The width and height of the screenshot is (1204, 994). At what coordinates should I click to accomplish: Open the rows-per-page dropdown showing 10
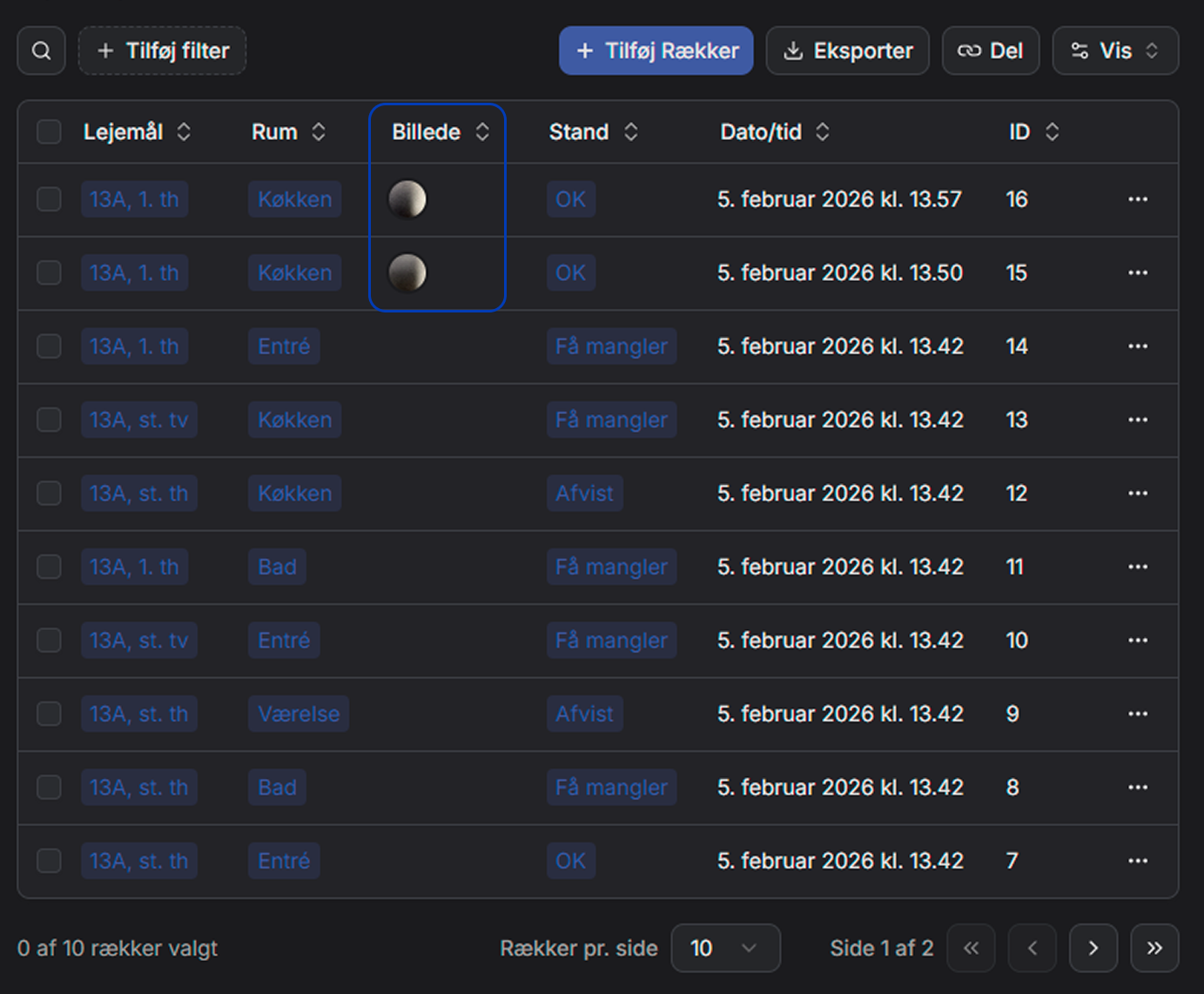(725, 948)
